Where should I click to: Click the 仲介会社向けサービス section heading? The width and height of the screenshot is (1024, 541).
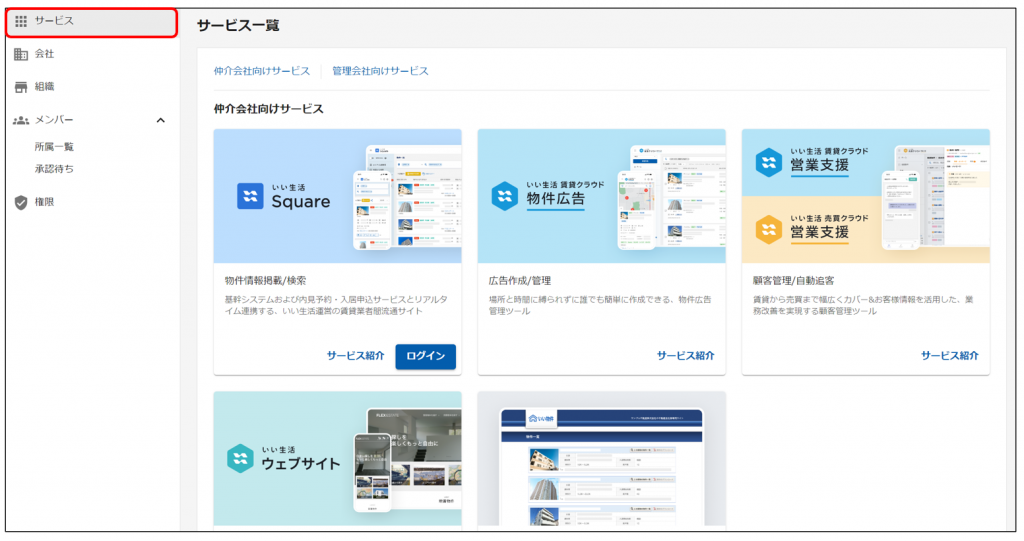268,109
